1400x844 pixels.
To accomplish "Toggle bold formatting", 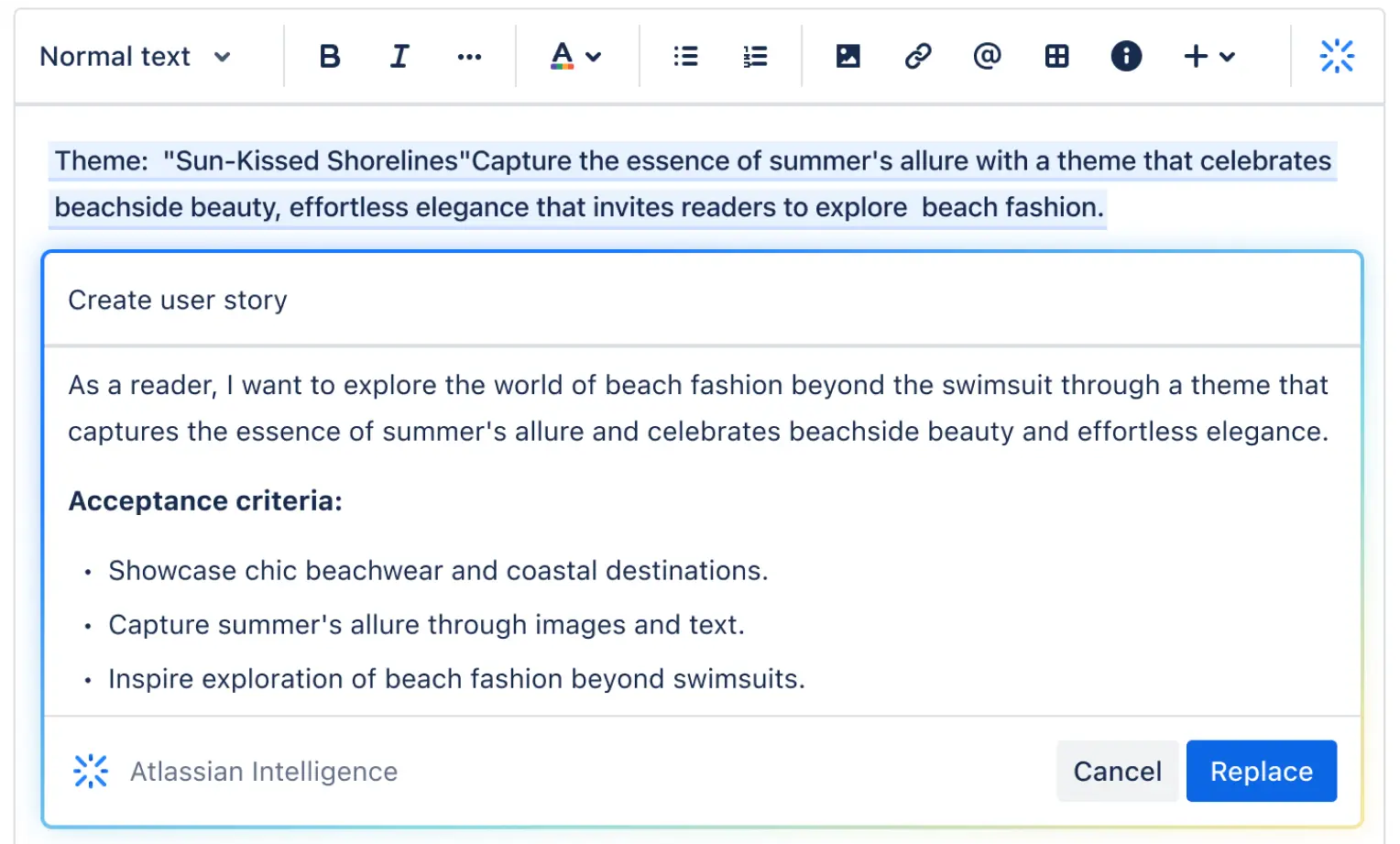I will tap(330, 57).
